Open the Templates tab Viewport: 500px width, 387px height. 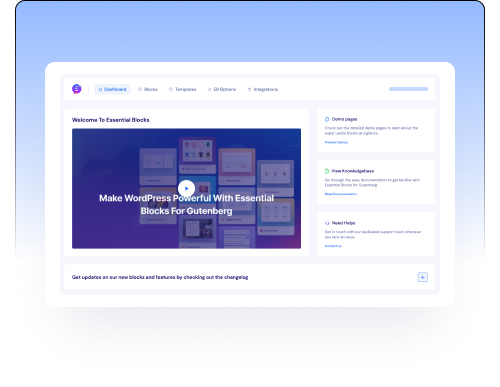tap(183, 89)
